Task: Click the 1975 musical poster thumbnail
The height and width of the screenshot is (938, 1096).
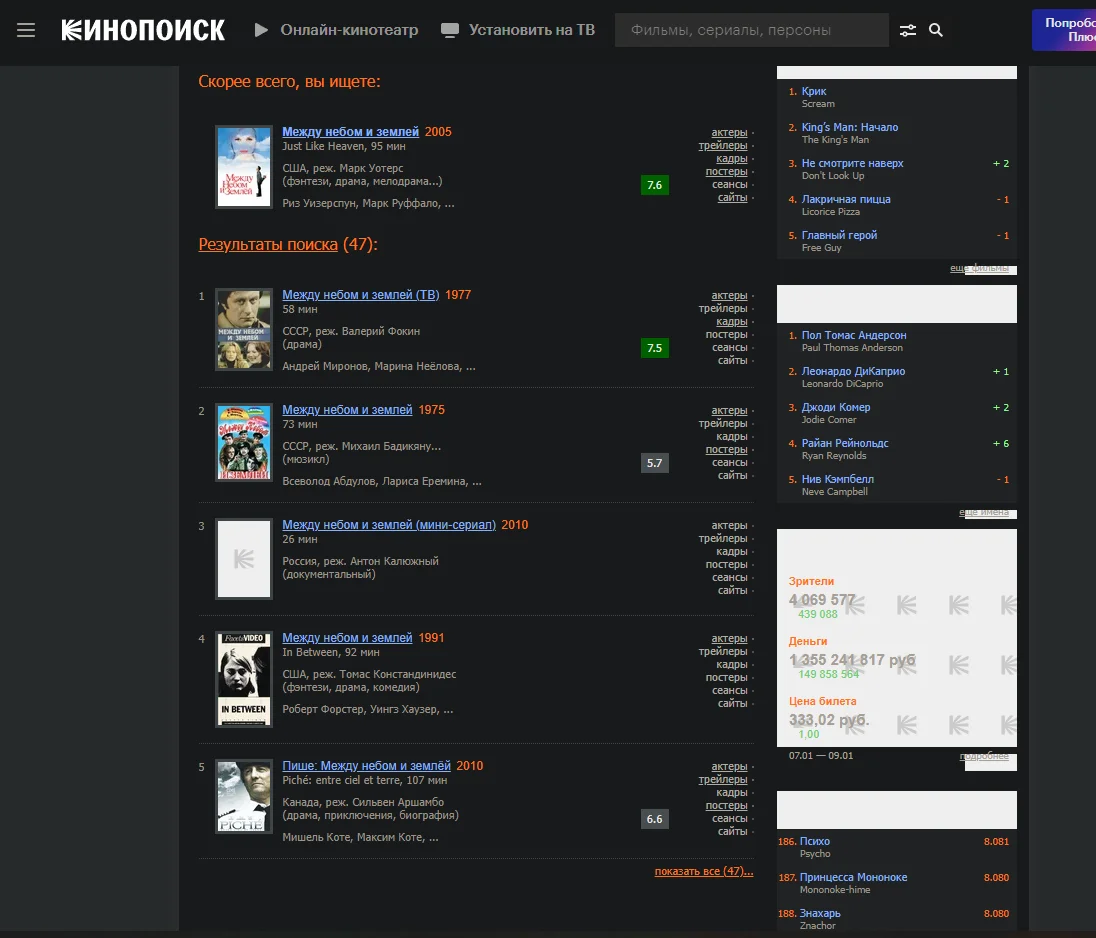Action: [244, 442]
